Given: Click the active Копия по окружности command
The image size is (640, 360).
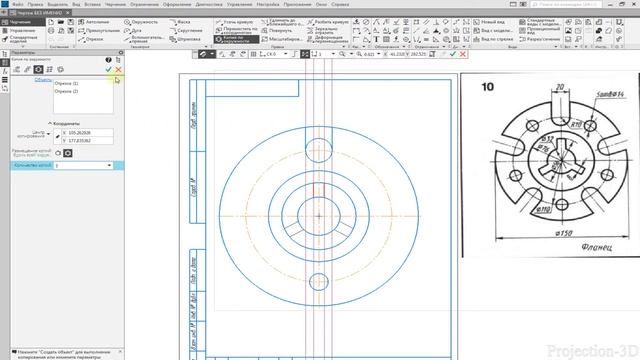Looking at the screenshot, I should click(x=236, y=39).
